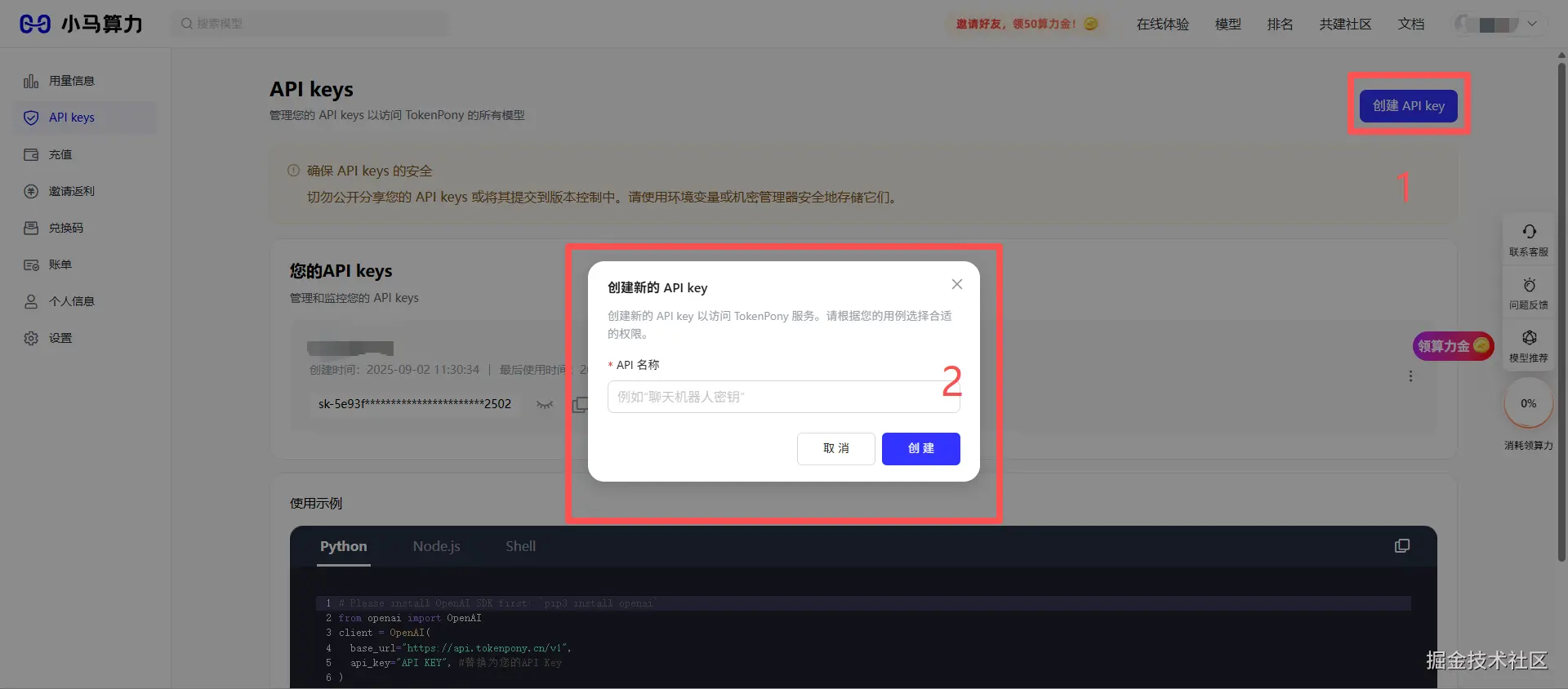1568x689 pixels.
Task: Open 账单 from sidebar
Action: [85, 264]
